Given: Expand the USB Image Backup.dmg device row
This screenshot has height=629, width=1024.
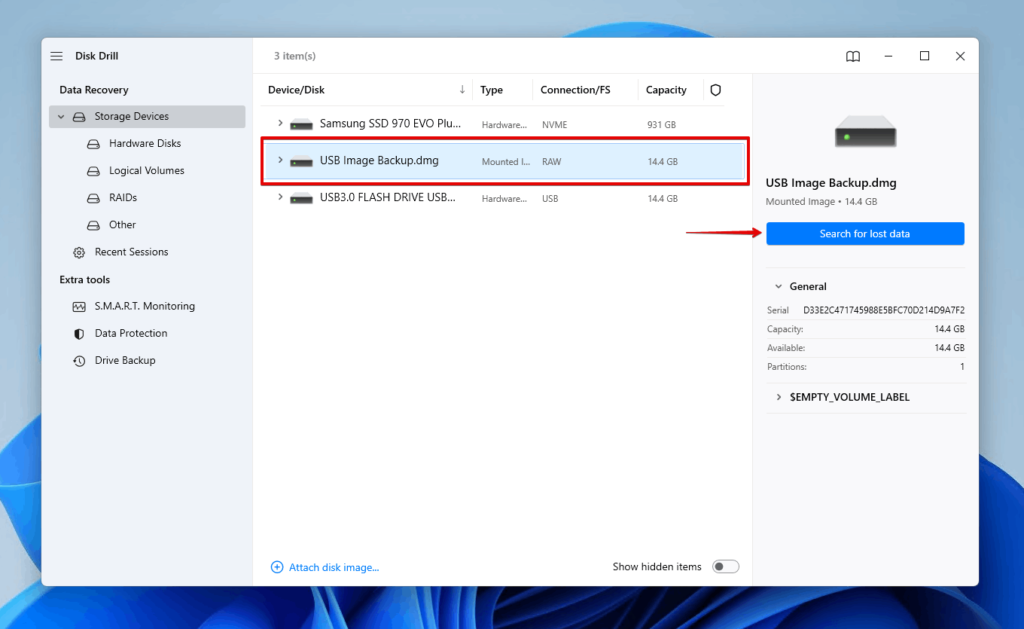Looking at the screenshot, I should coord(281,161).
